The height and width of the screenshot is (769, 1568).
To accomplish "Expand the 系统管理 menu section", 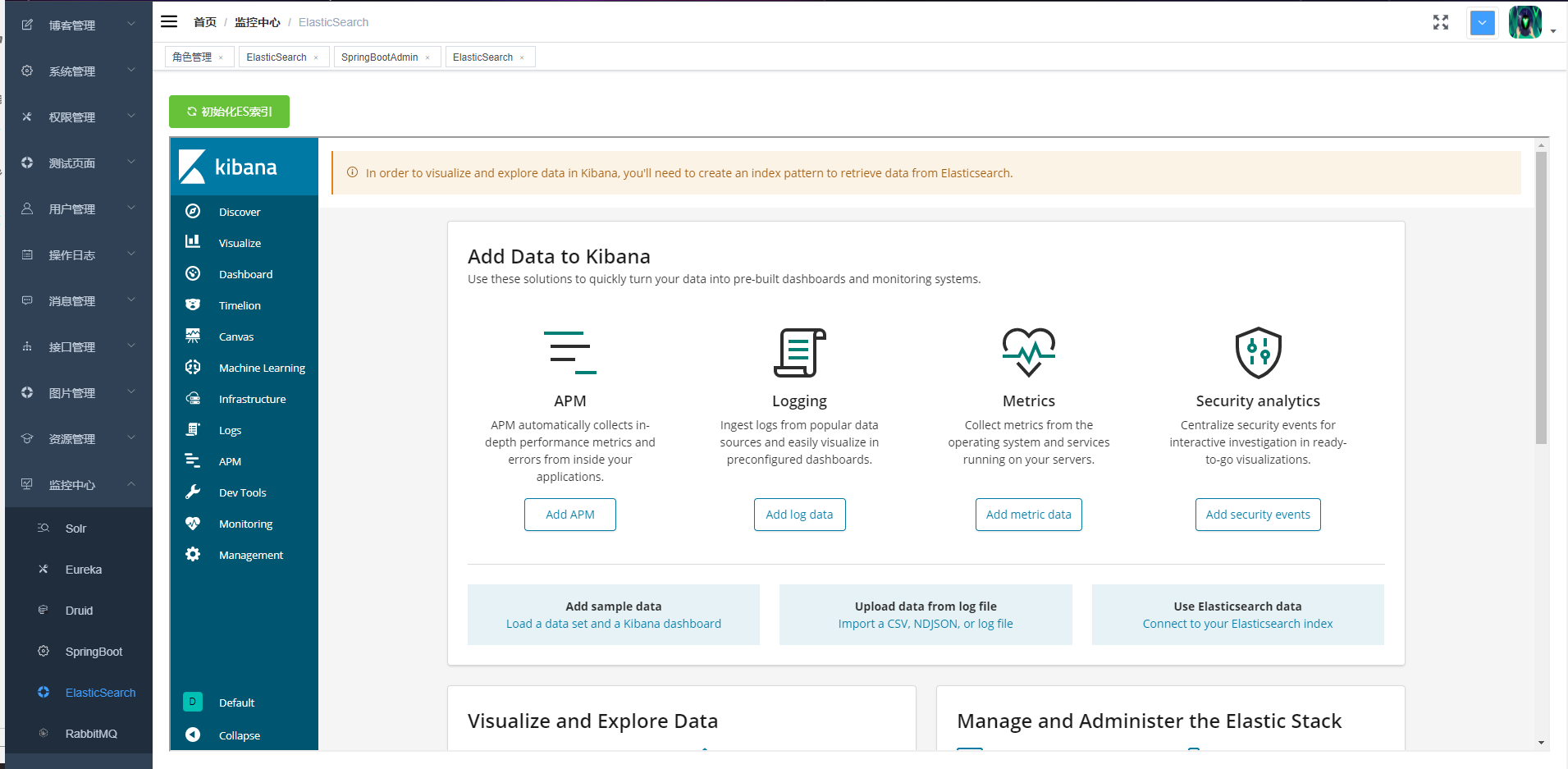I will 79,71.
